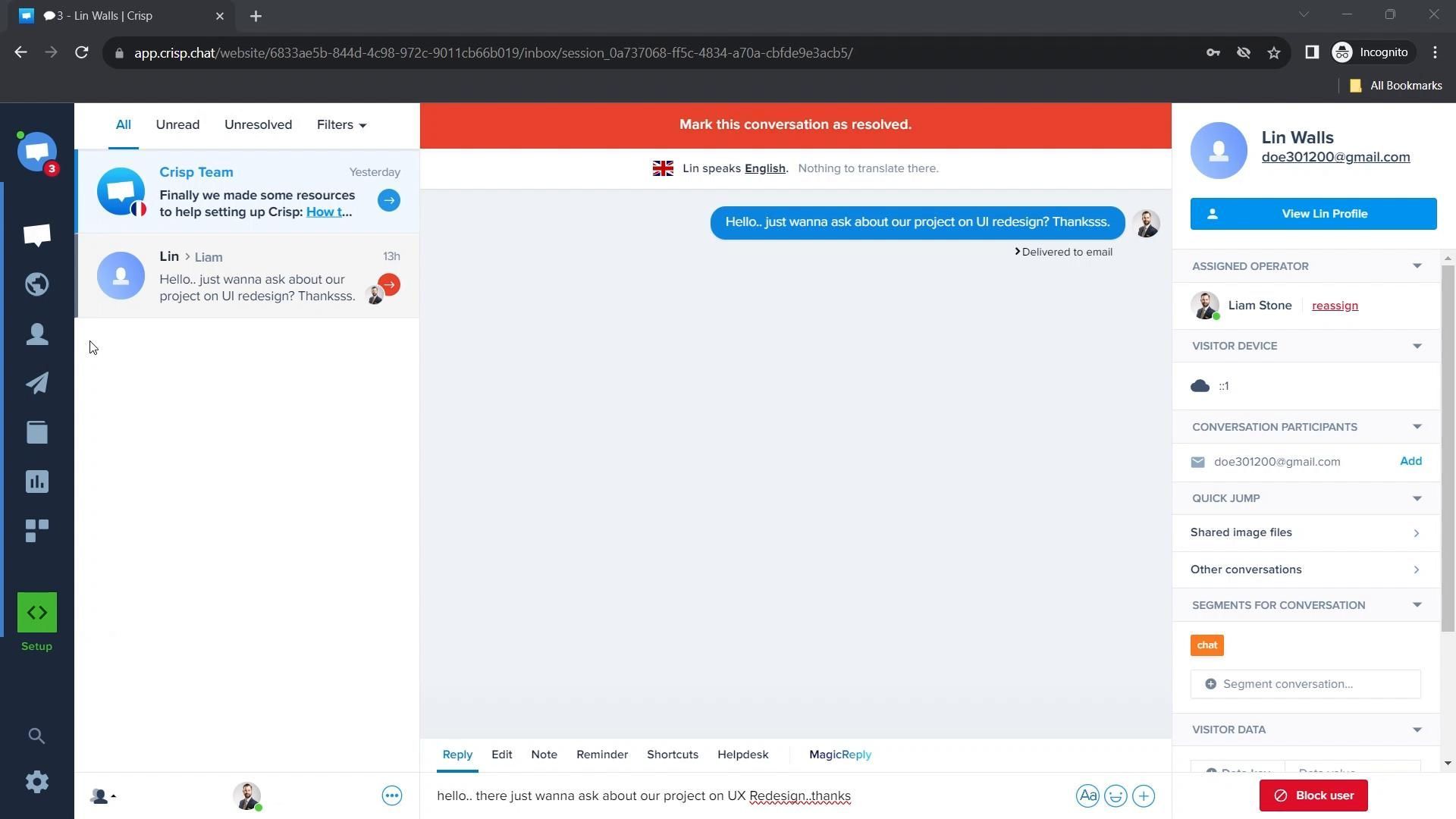
Task: Open the Filters dropdown
Action: [341, 125]
